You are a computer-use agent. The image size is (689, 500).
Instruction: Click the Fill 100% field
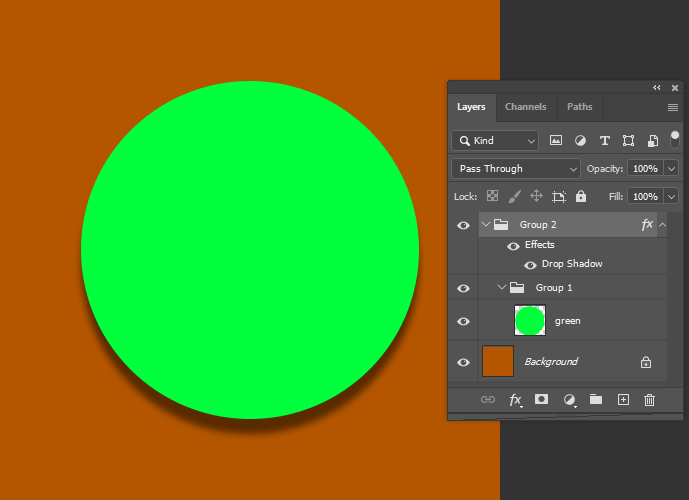(x=645, y=197)
